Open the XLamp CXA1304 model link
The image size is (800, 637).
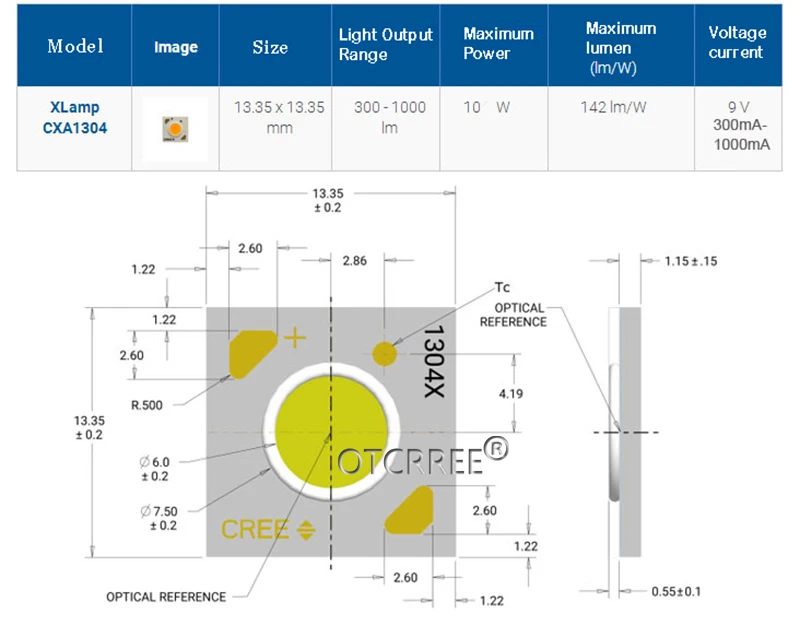(x=75, y=117)
